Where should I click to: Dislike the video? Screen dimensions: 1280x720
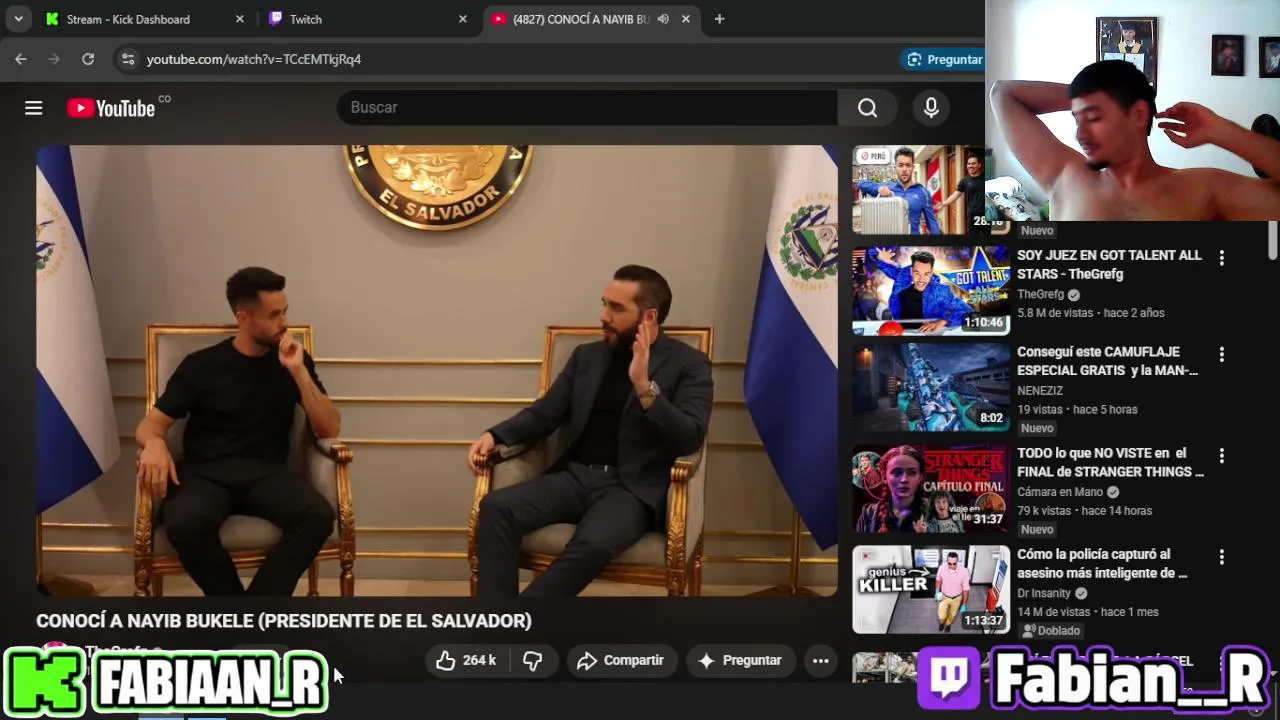pos(533,660)
